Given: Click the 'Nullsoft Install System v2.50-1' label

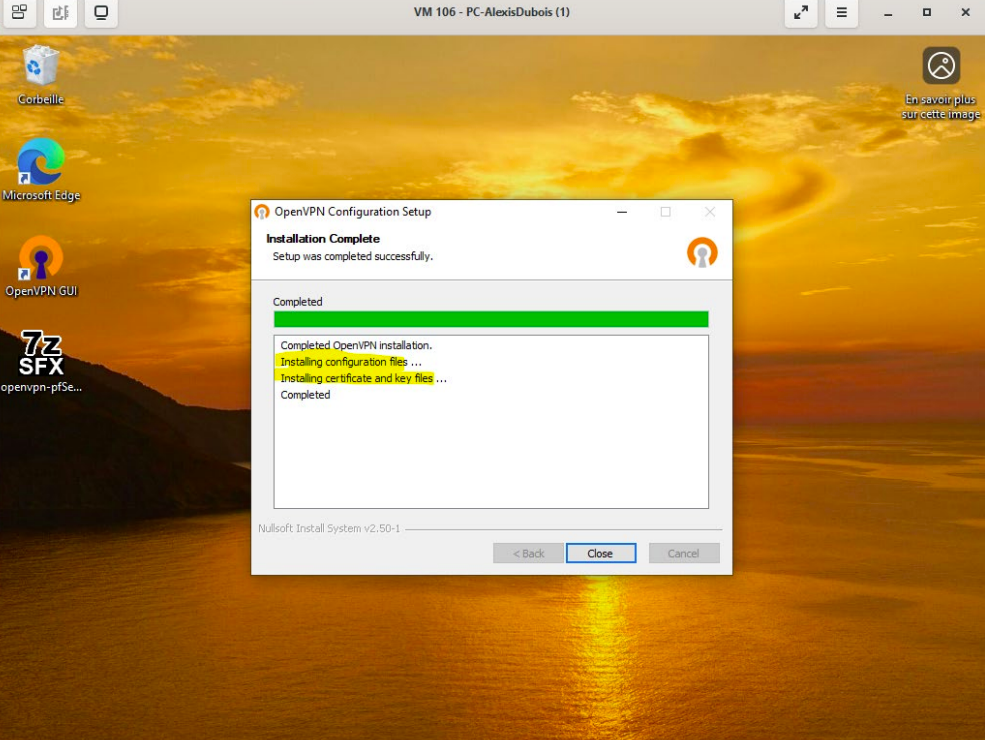Looking at the screenshot, I should pos(329,528).
